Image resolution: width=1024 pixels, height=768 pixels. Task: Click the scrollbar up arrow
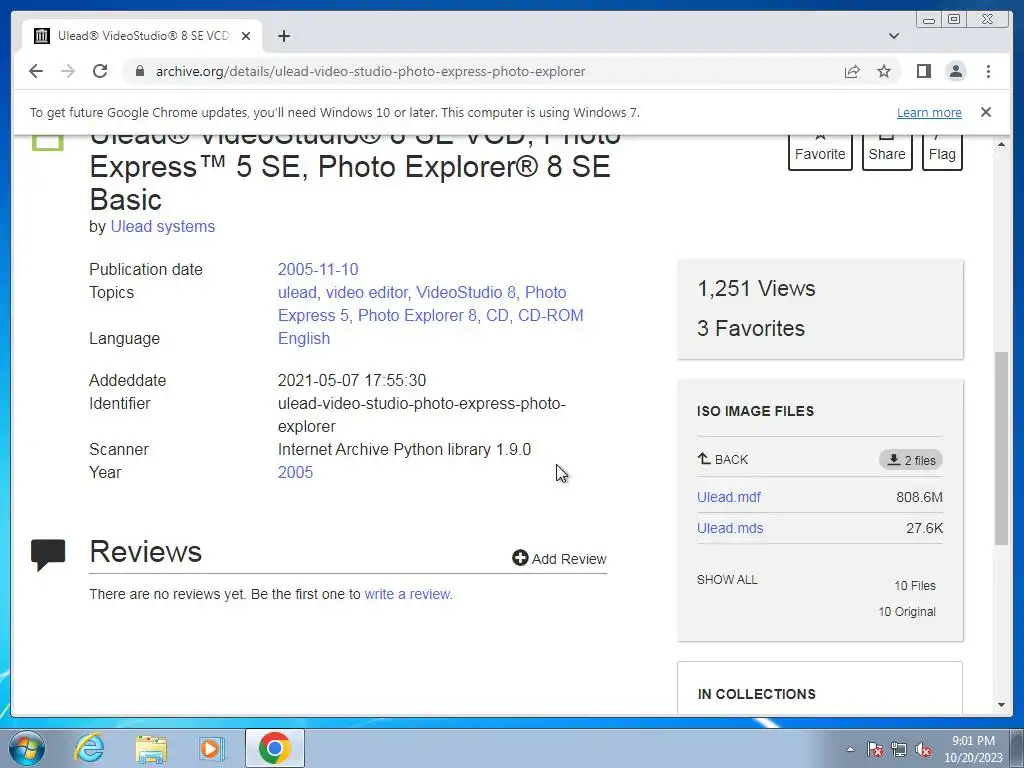(1001, 144)
